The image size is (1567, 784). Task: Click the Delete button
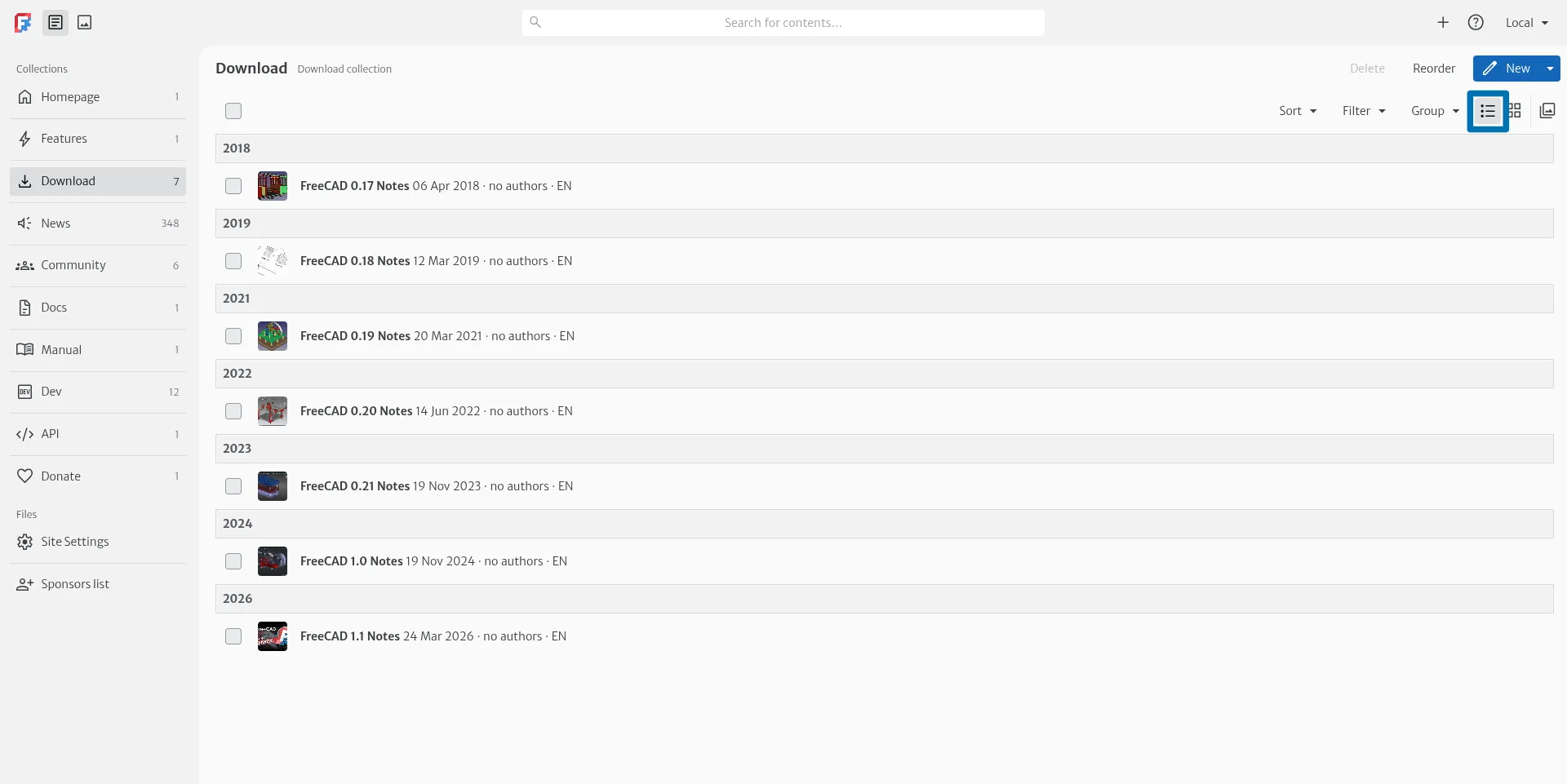coord(1367,69)
